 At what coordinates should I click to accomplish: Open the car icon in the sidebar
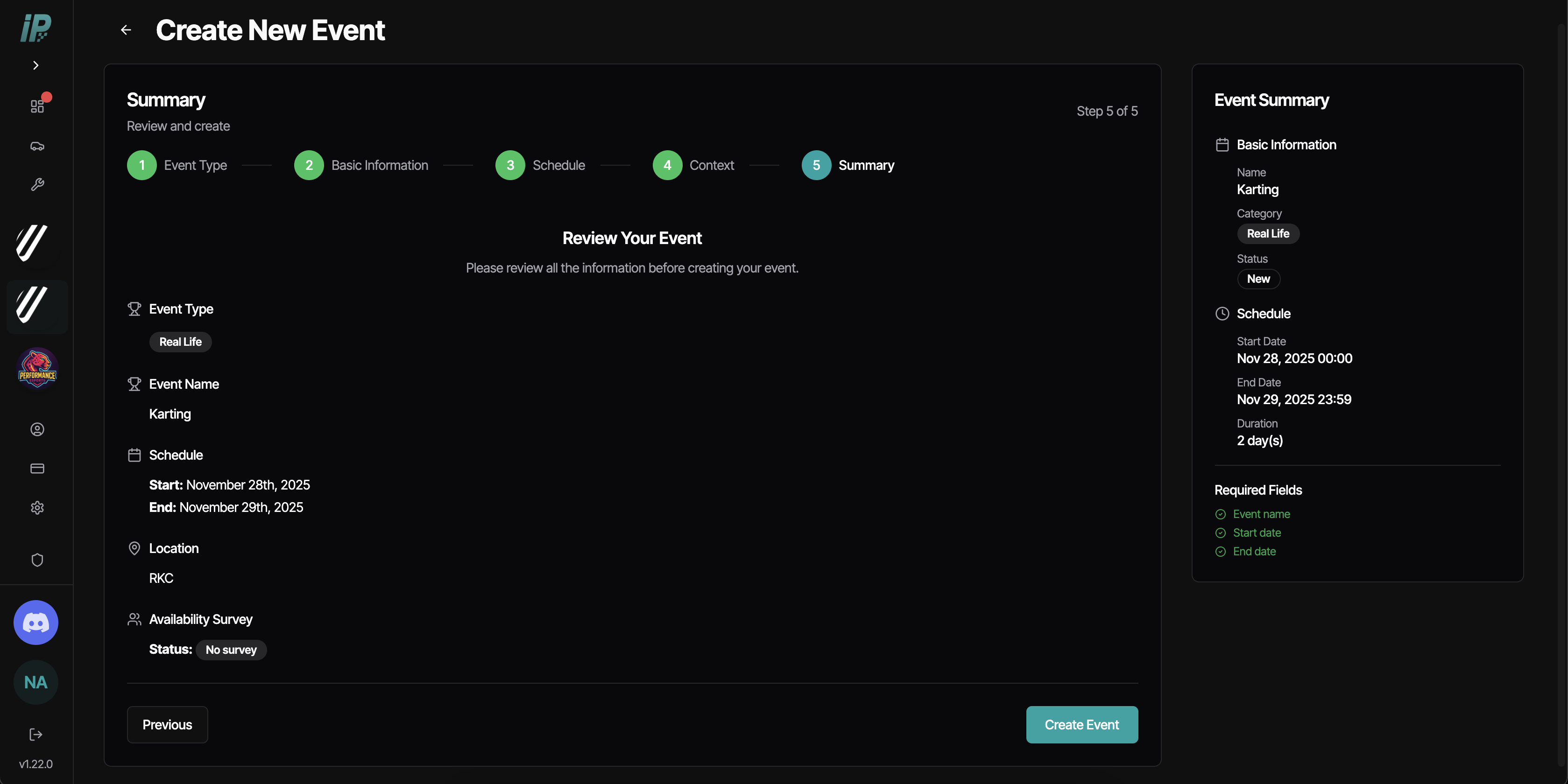[37, 146]
